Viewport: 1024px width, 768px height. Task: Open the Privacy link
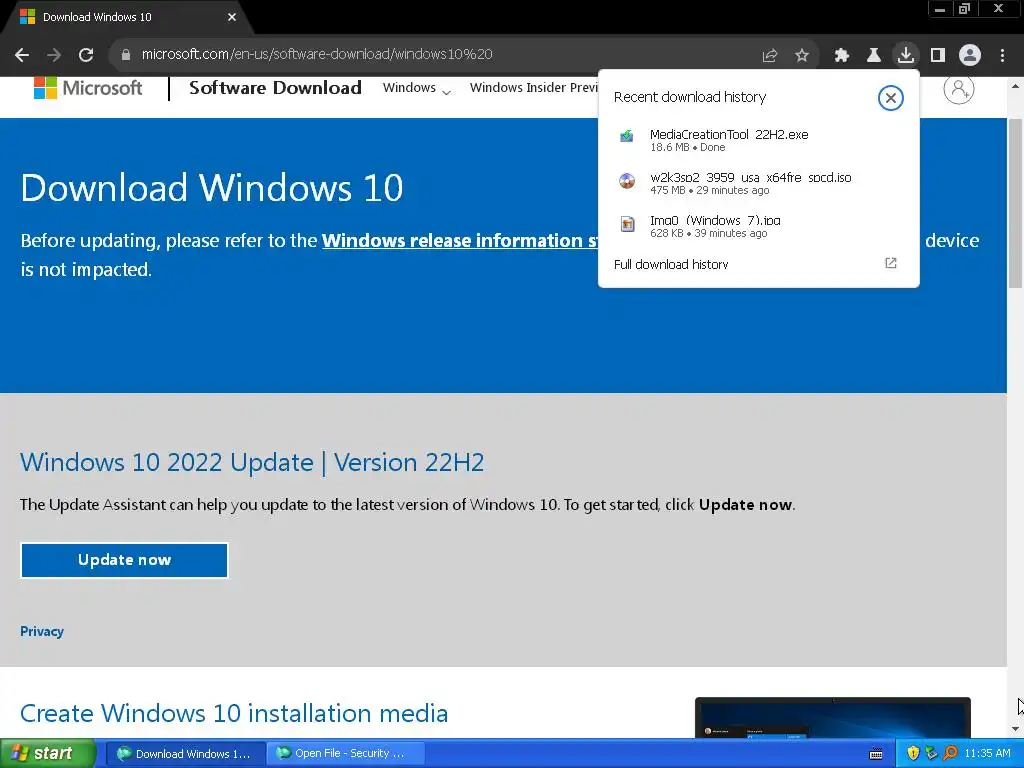(x=42, y=632)
